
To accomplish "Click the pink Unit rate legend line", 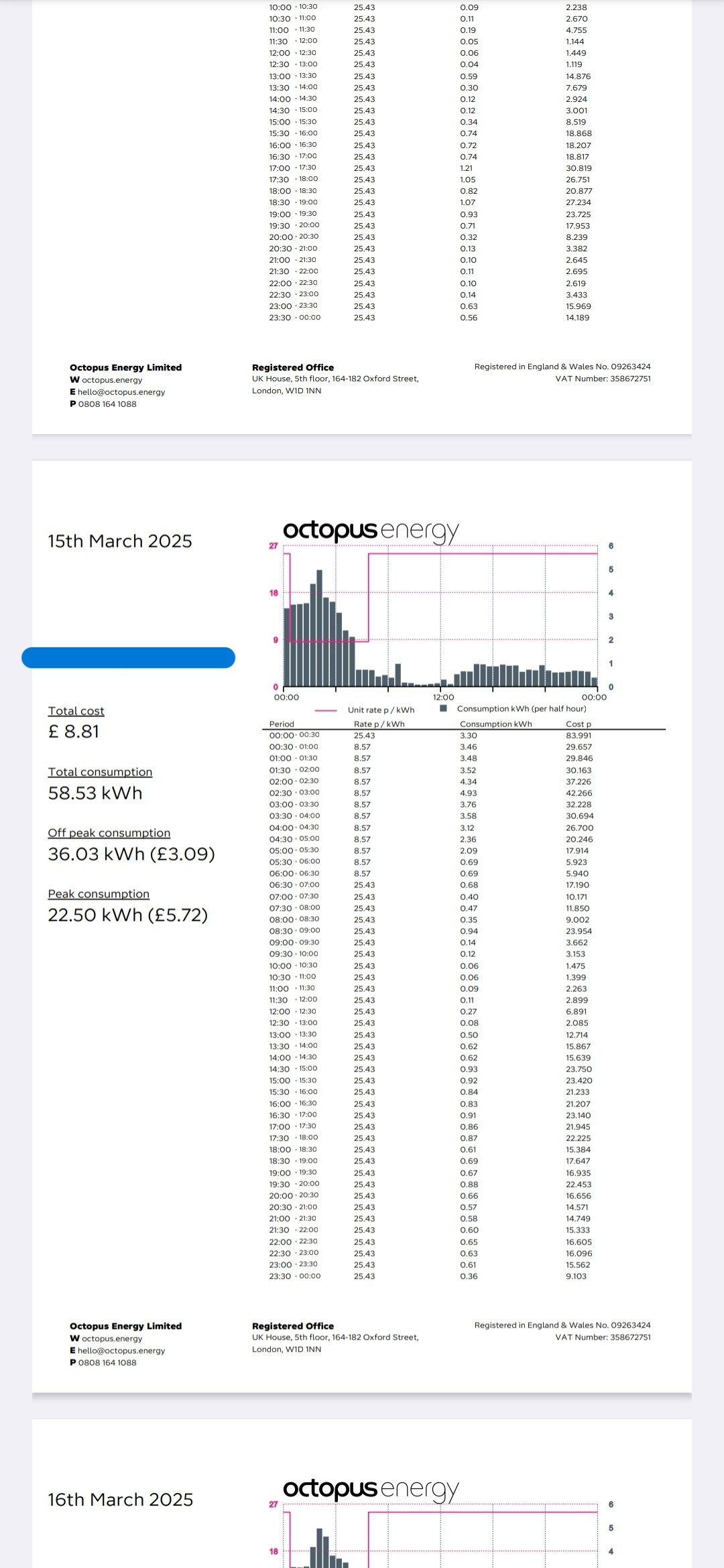I will coord(326,710).
